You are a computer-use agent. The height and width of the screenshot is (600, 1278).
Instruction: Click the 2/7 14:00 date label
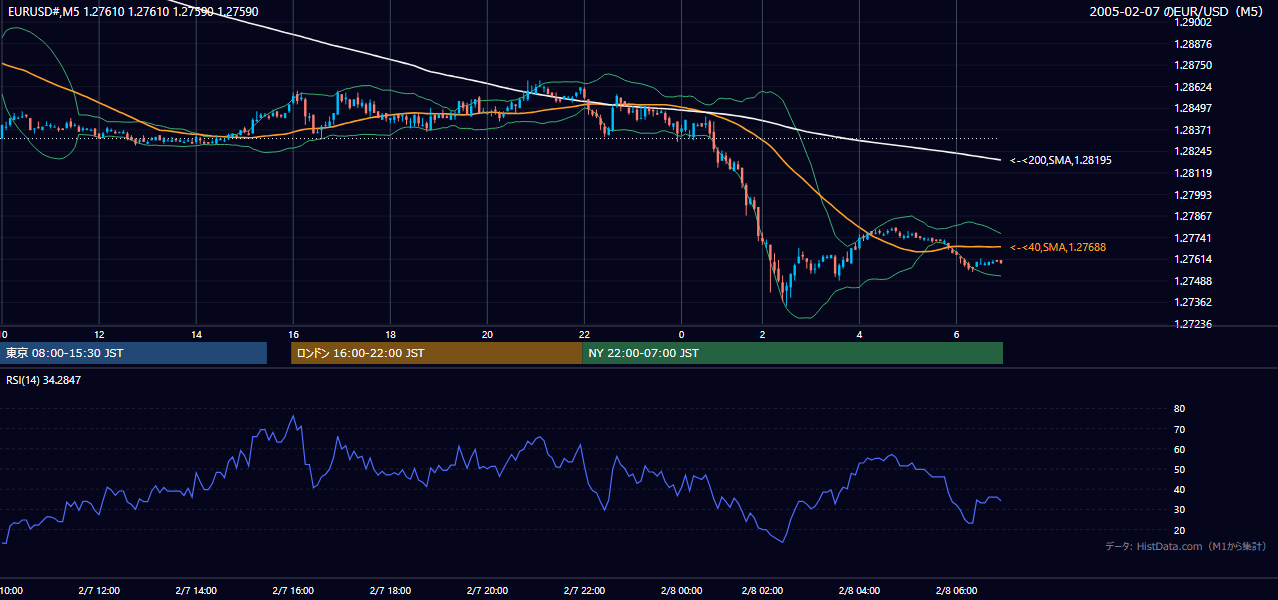195,591
